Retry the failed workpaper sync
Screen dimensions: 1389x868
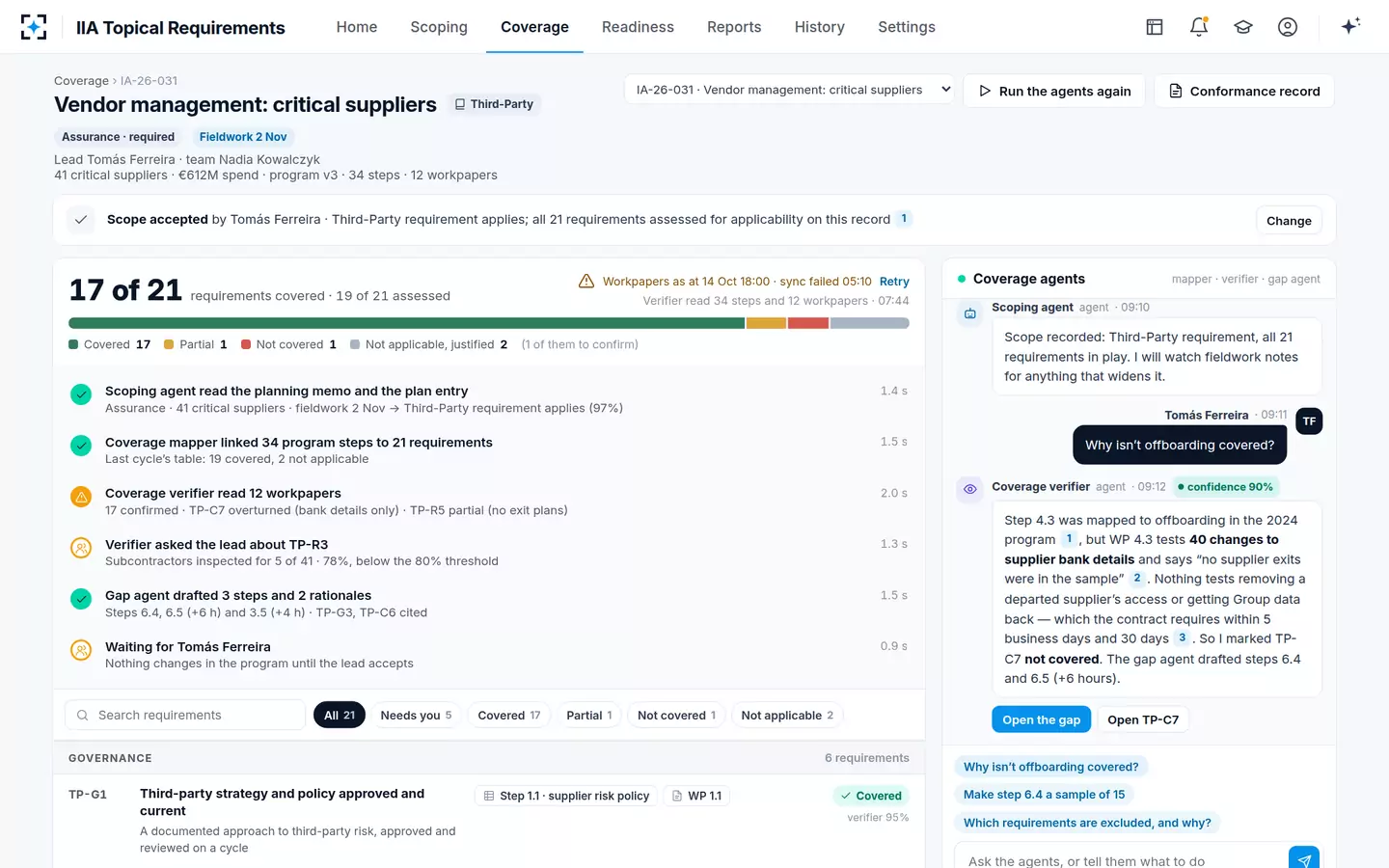pyautogui.click(x=894, y=282)
